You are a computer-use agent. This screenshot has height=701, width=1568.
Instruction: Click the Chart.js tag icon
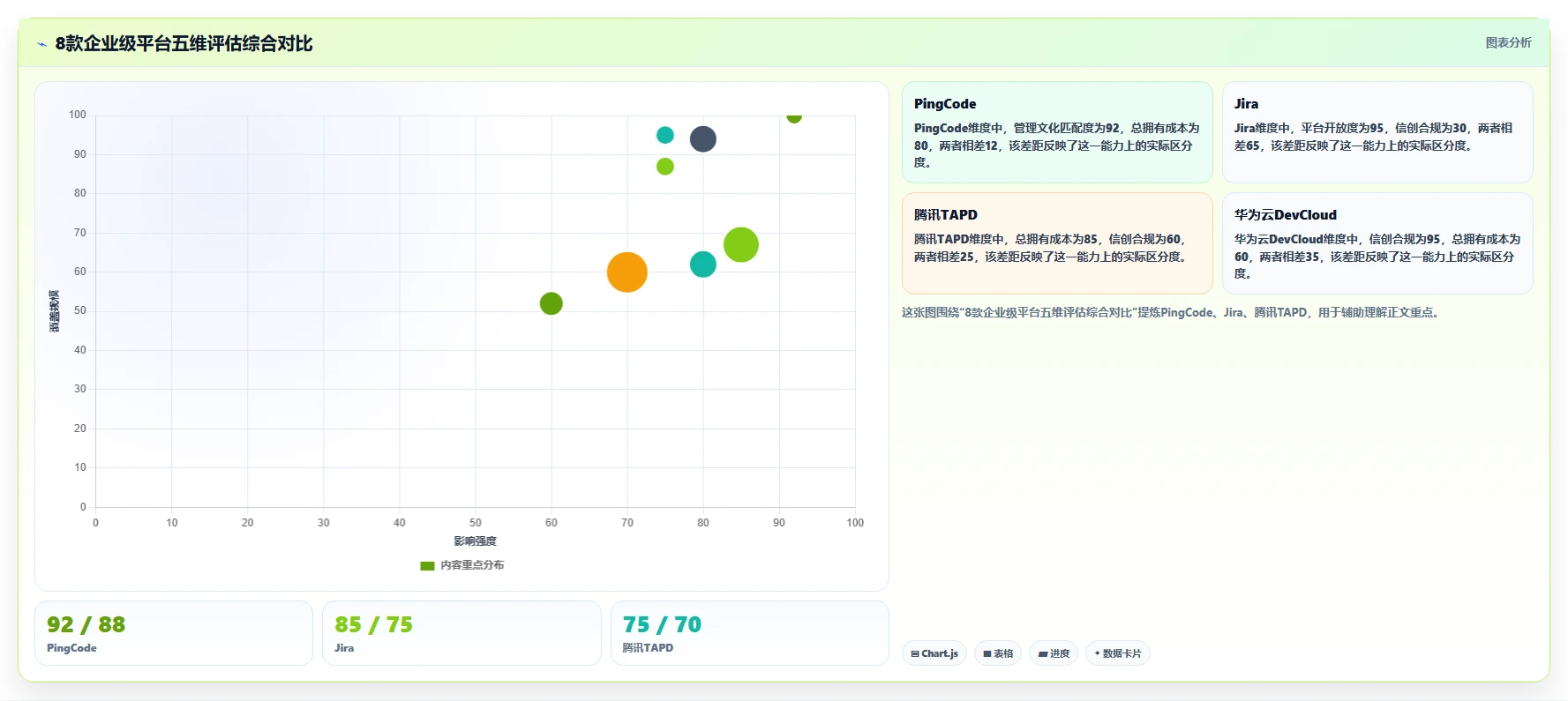tap(915, 653)
